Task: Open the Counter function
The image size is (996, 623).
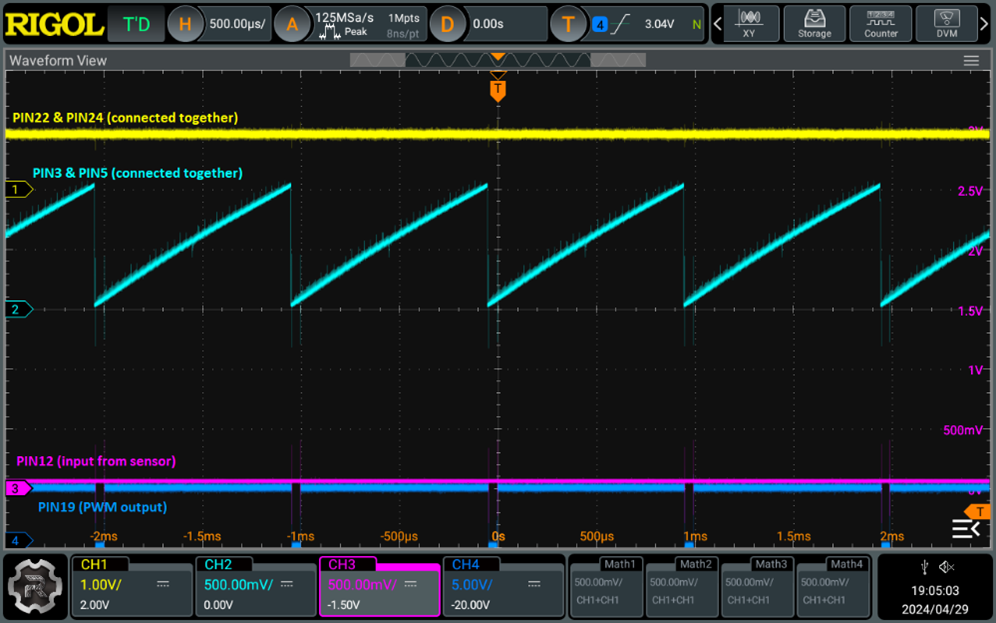Action: click(x=880, y=23)
